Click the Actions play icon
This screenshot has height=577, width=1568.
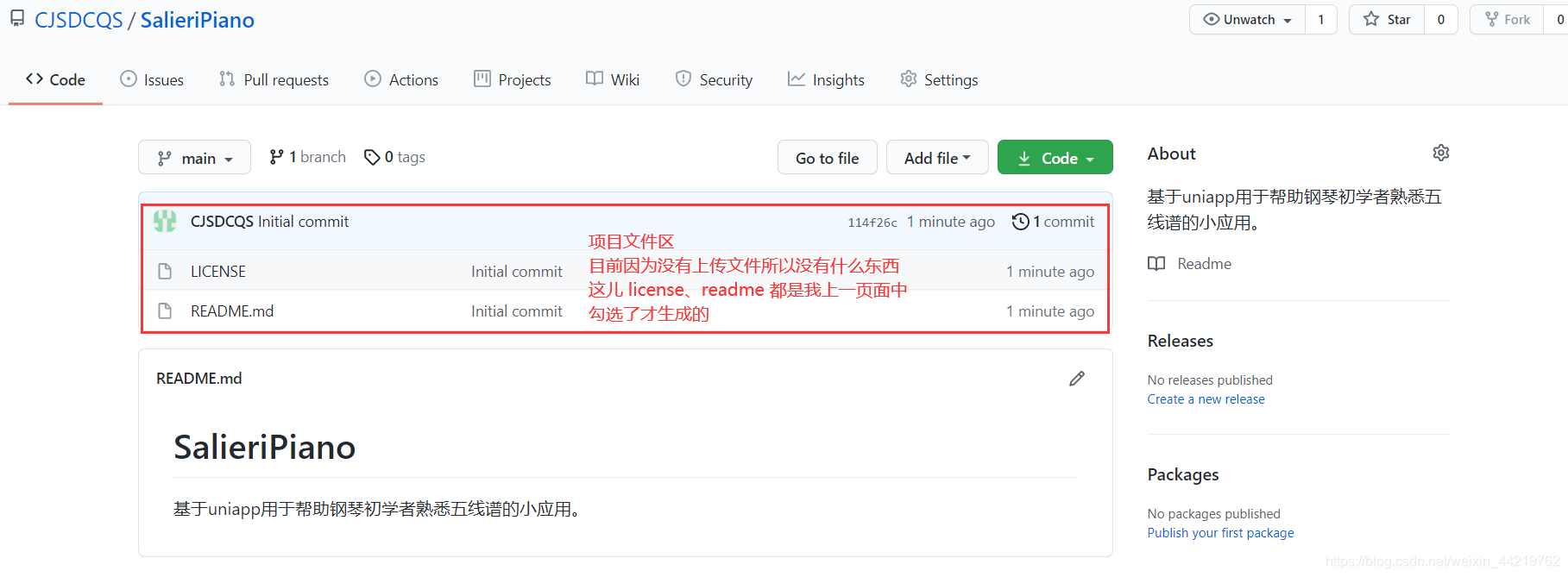[x=373, y=78]
